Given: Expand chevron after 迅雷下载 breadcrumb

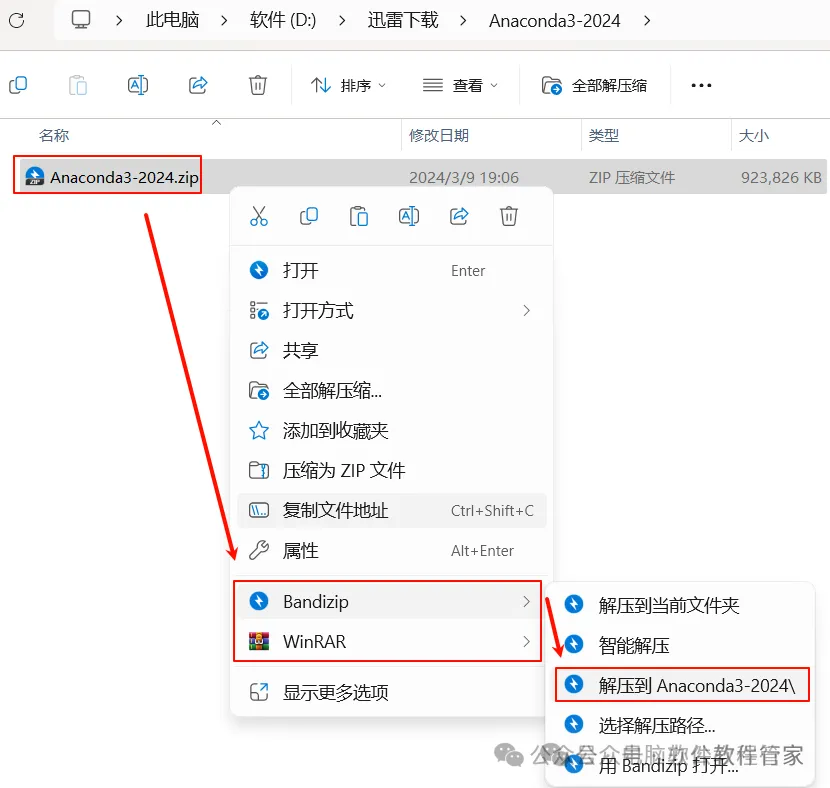Looking at the screenshot, I should pyautogui.click(x=463, y=21).
